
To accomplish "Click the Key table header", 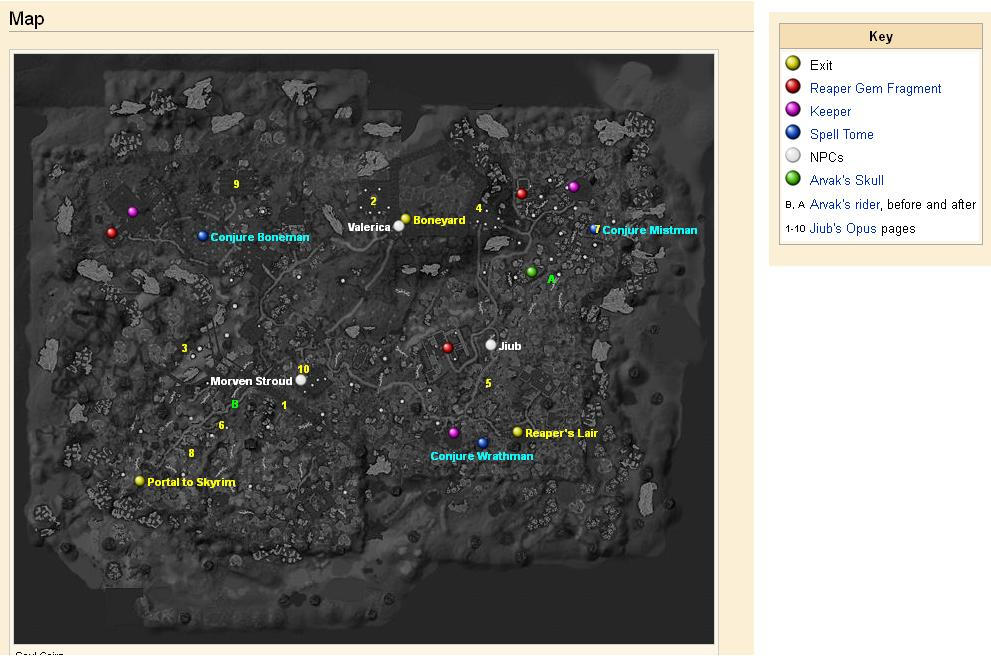I will tap(880, 36).
